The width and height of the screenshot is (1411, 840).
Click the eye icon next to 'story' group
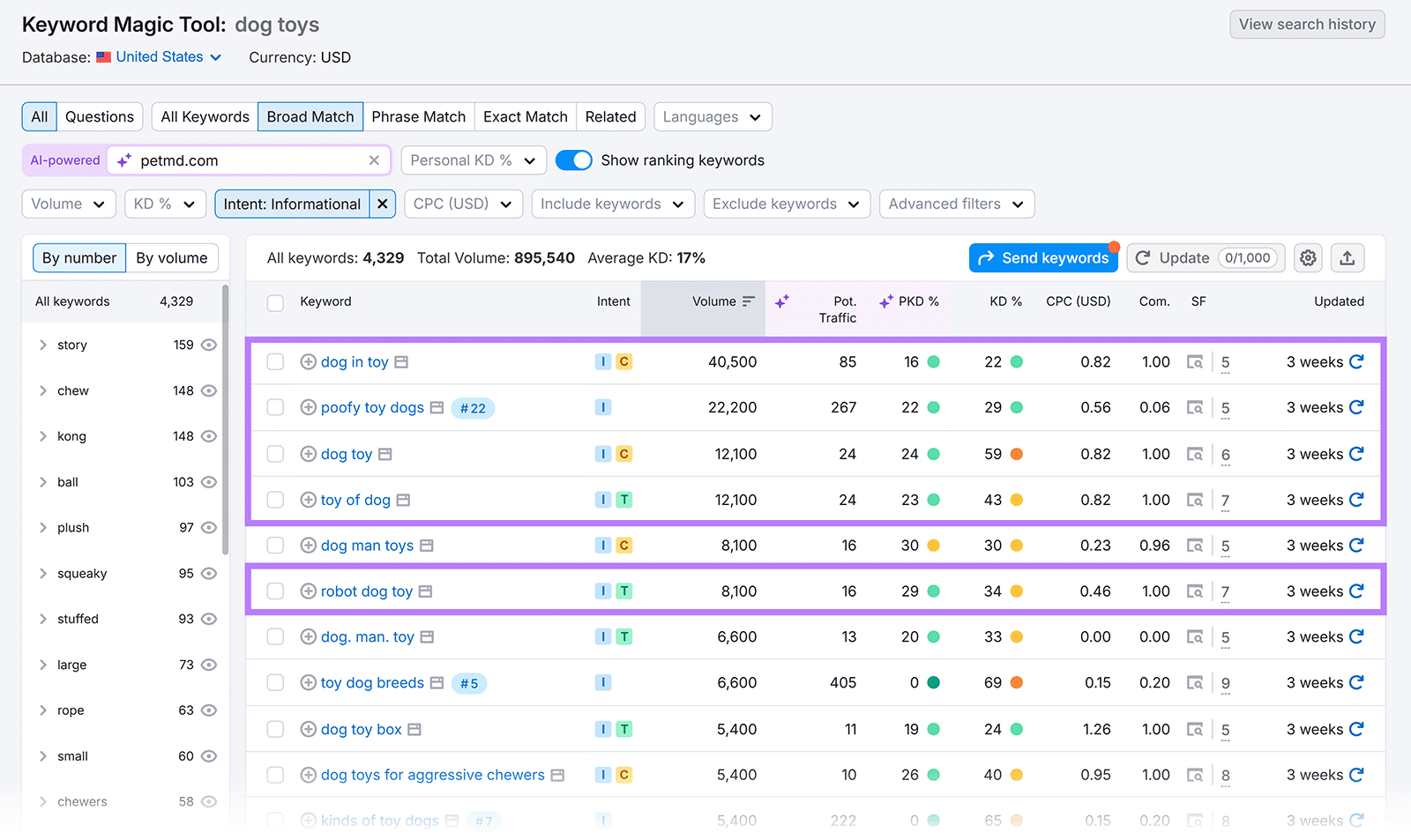click(208, 345)
